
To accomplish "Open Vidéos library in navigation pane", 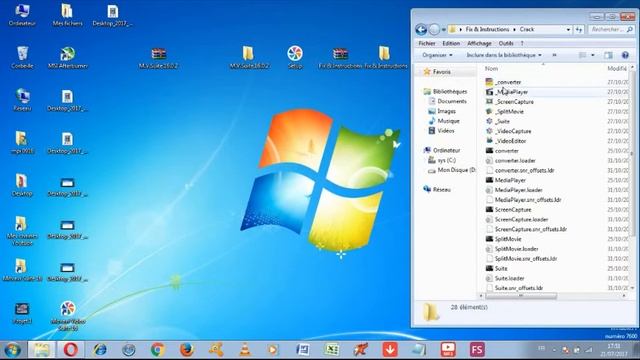I will (445, 131).
